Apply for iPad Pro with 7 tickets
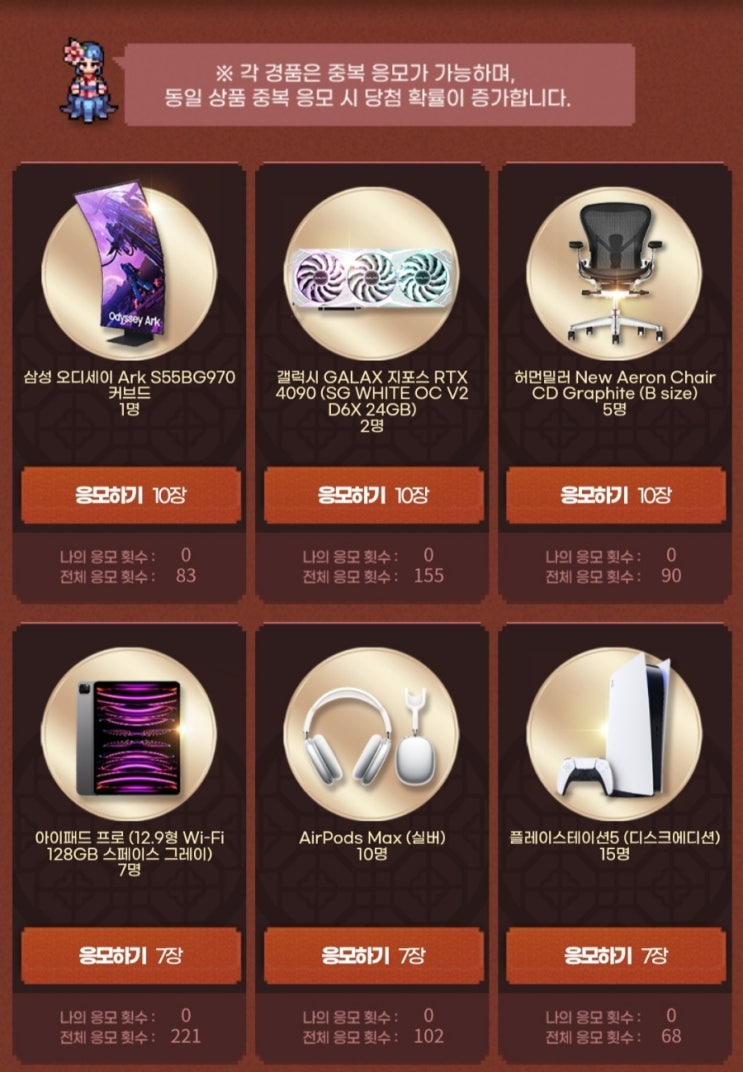The image size is (743, 1072). [x=131, y=955]
